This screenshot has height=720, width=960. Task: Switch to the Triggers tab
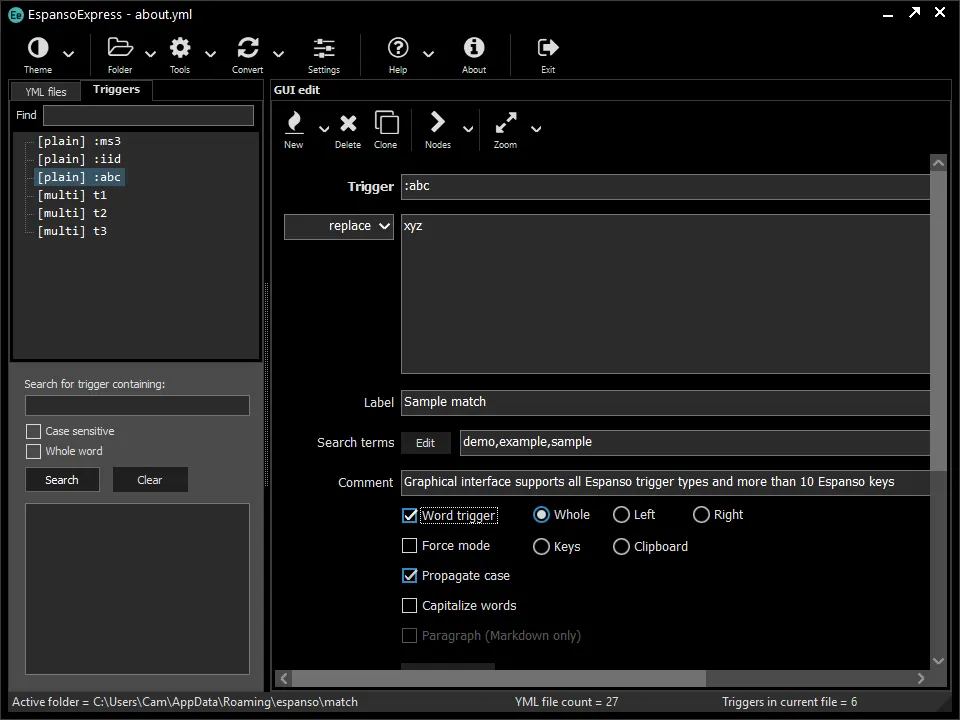click(116, 89)
